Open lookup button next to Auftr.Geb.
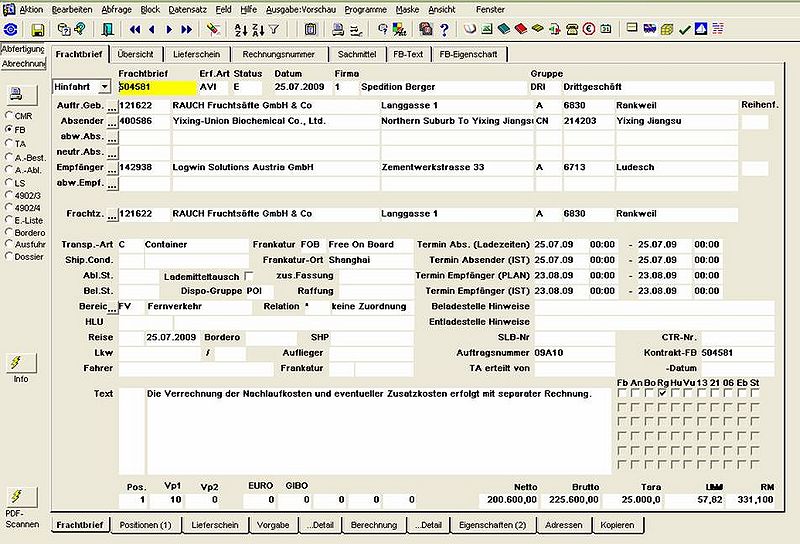The height and width of the screenshot is (544, 800). [x=112, y=107]
